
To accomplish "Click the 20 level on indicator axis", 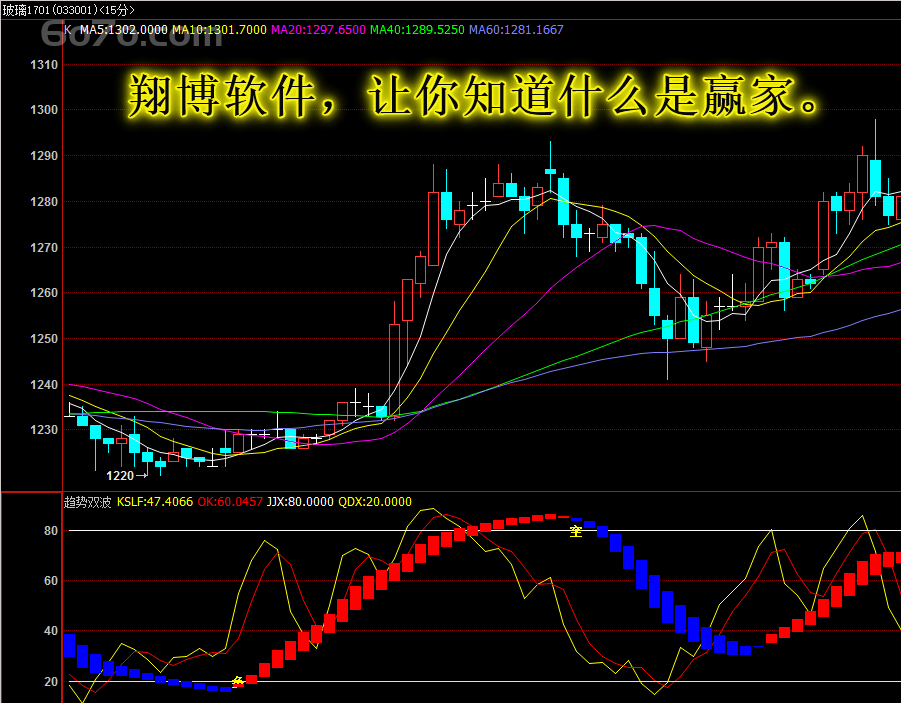I will [x=51, y=681].
